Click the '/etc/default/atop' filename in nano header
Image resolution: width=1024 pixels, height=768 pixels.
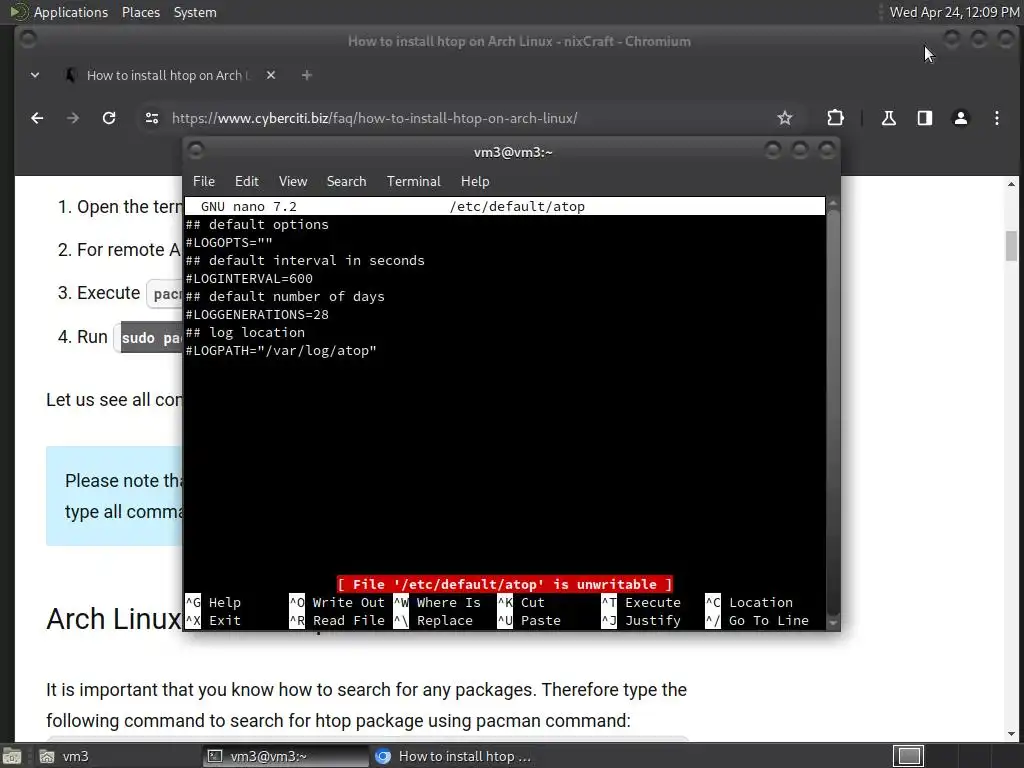(517, 206)
